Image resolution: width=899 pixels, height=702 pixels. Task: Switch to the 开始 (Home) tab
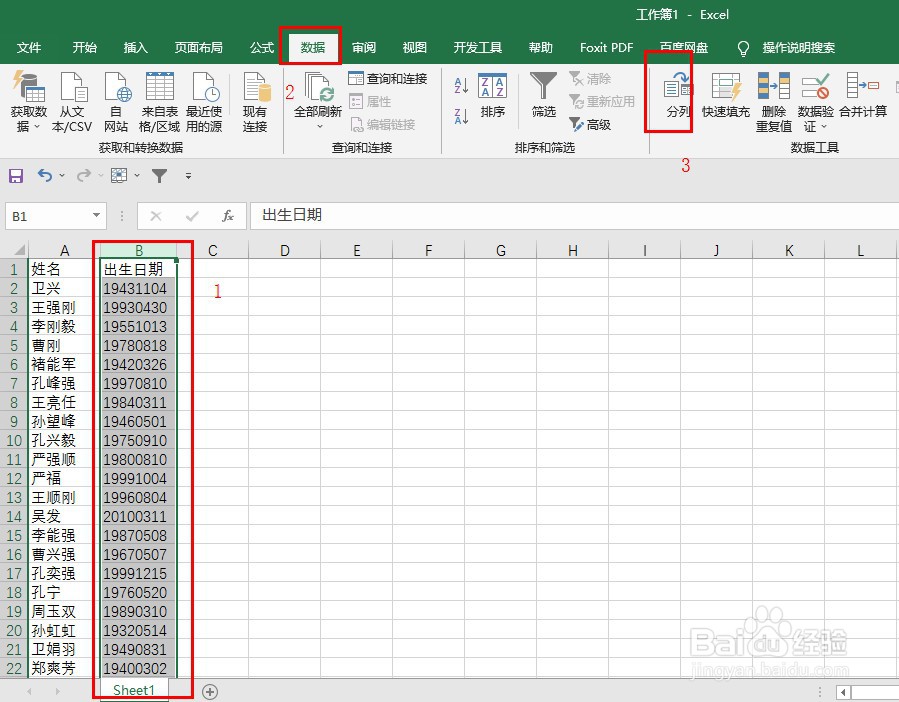(84, 48)
